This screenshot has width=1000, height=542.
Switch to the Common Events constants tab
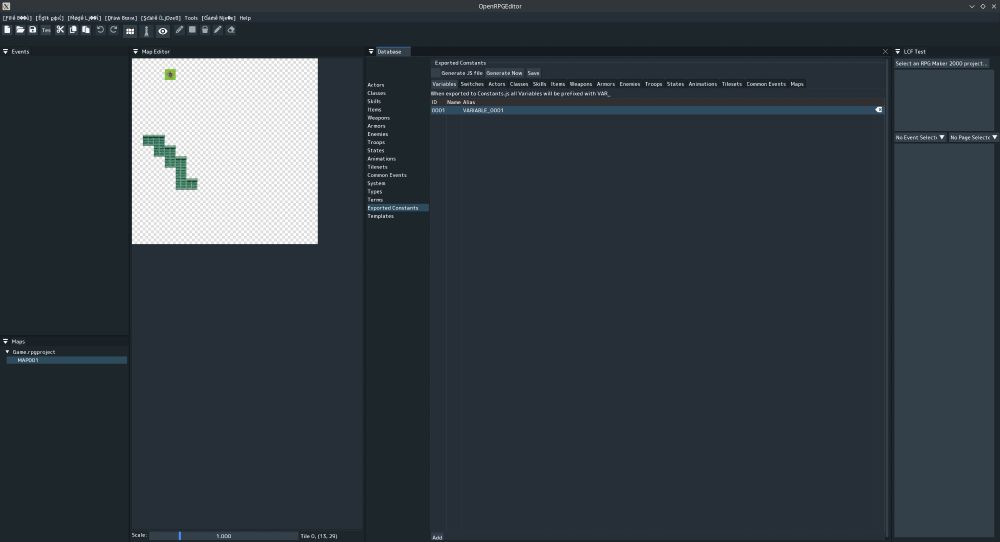[x=766, y=84]
